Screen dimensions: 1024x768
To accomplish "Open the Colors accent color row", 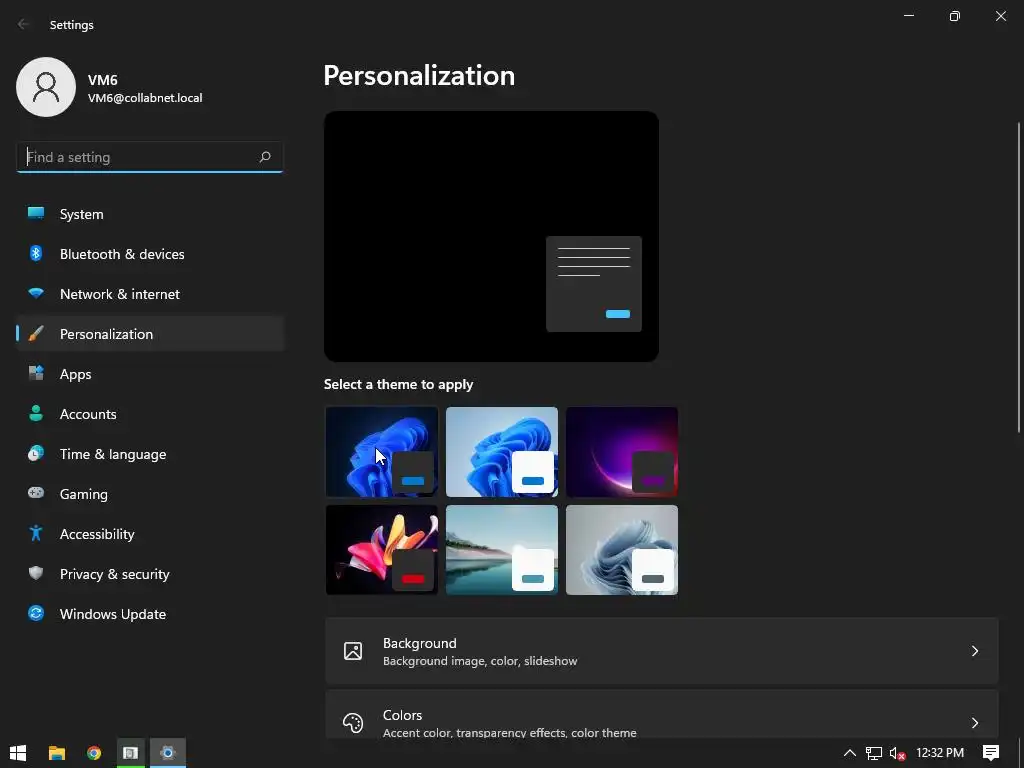I will pos(662,715).
